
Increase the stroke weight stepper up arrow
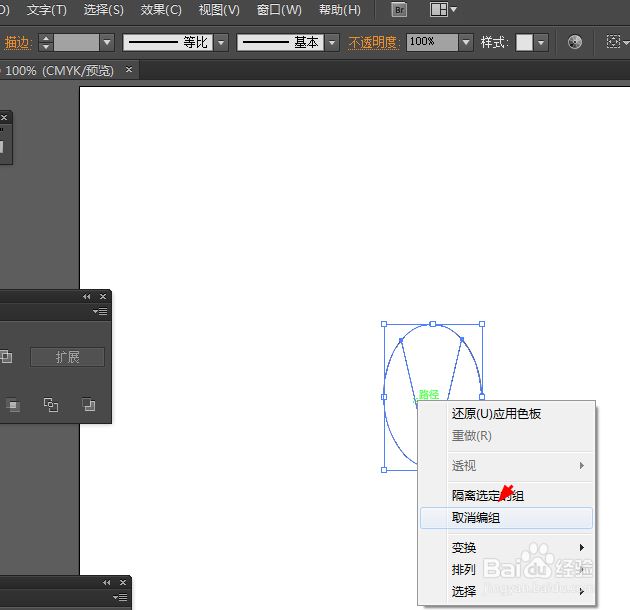point(46,38)
